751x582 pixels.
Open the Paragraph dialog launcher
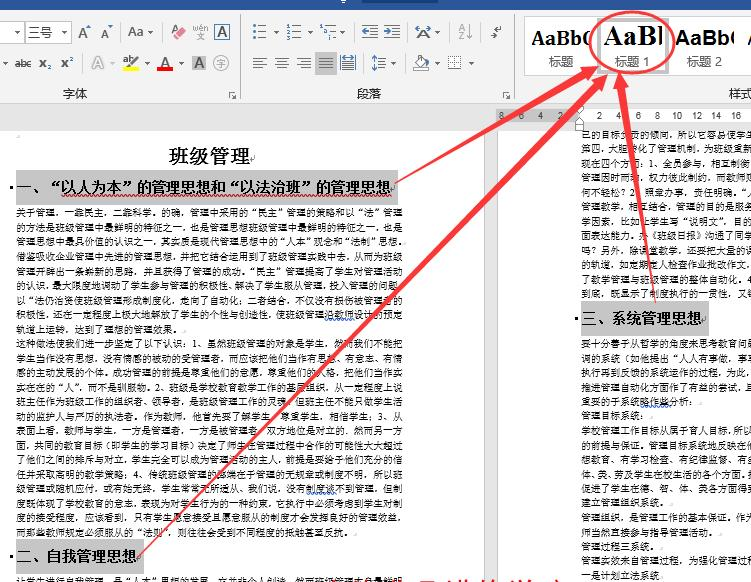tap(506, 95)
